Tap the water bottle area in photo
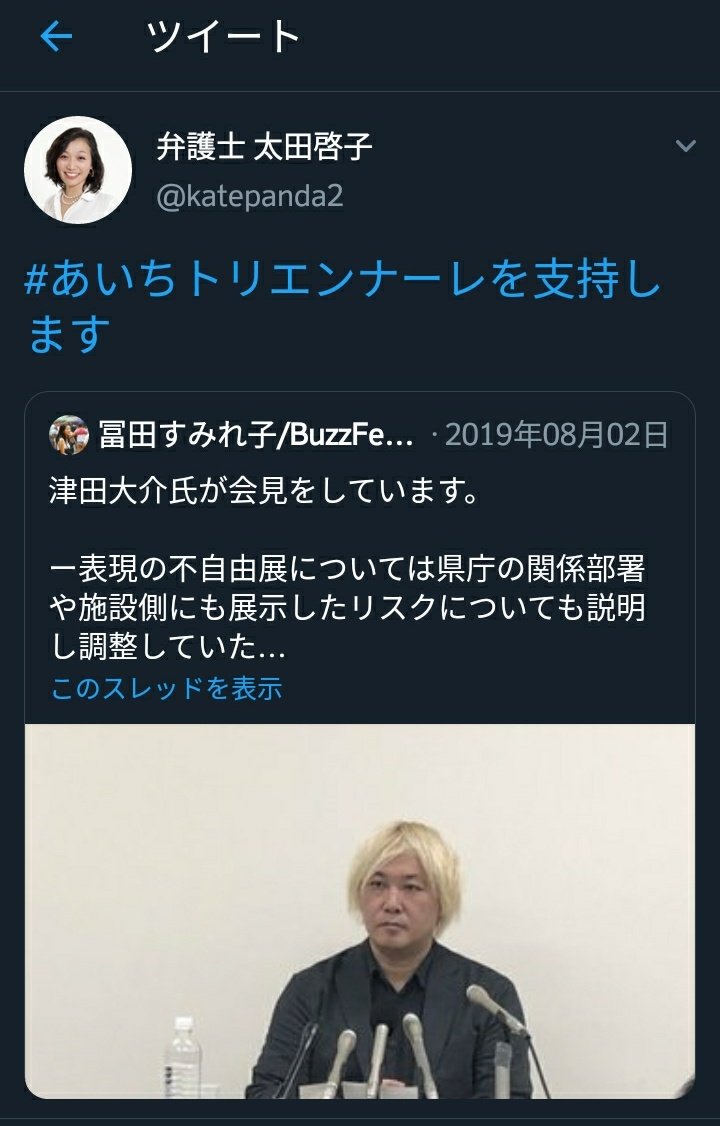The image size is (720, 1126). point(182,1056)
